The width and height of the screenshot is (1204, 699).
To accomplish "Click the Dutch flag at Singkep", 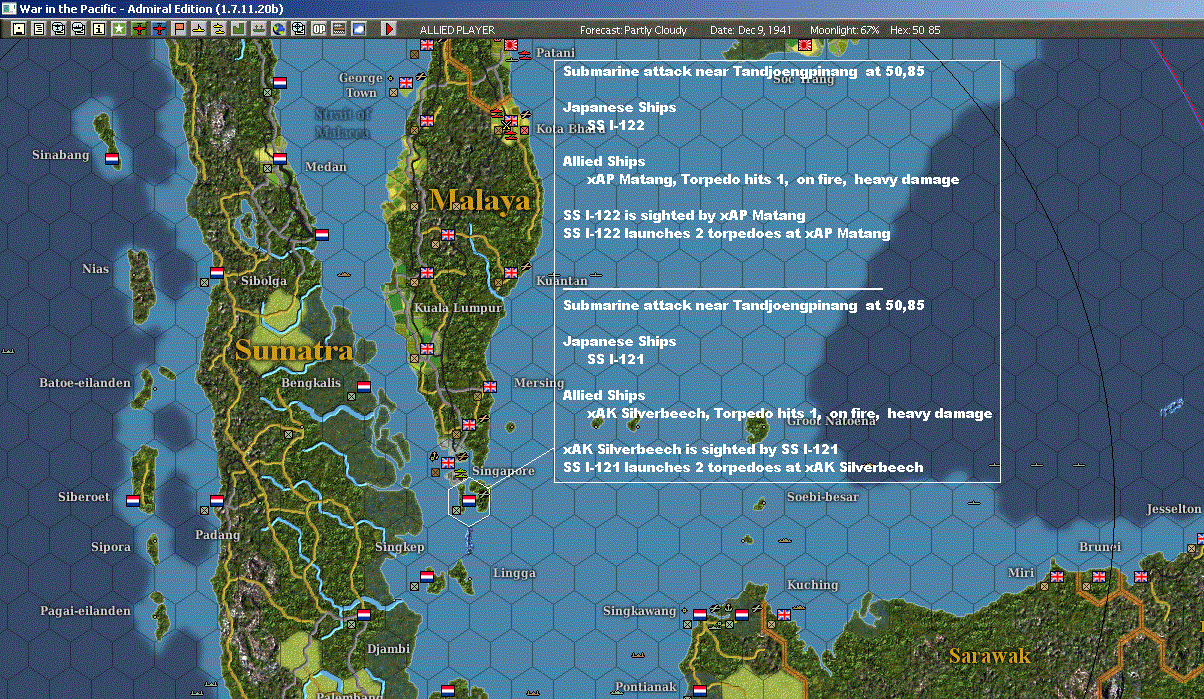I will point(427,577).
